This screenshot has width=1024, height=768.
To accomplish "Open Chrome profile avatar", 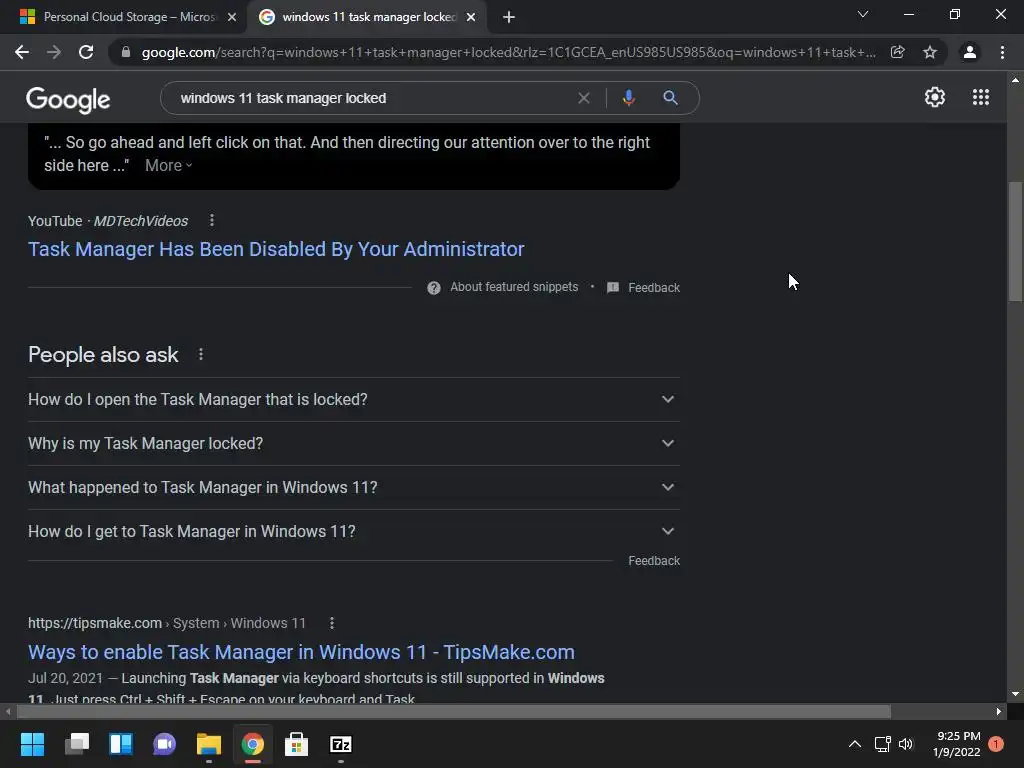I will 970,52.
